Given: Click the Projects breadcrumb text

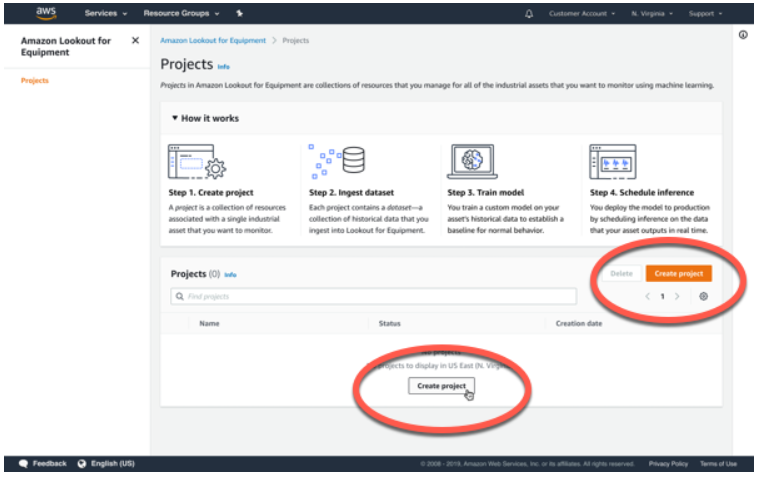Looking at the screenshot, I should click(x=295, y=40).
